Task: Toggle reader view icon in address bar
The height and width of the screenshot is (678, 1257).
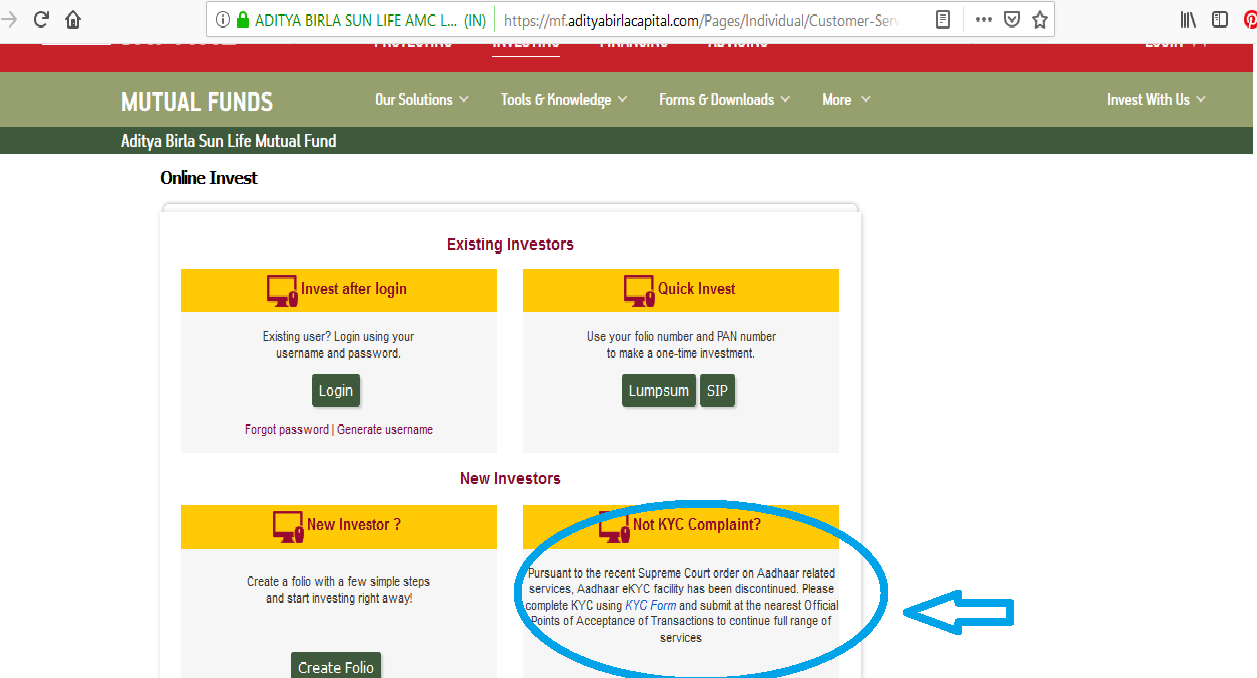Action: [x=943, y=19]
